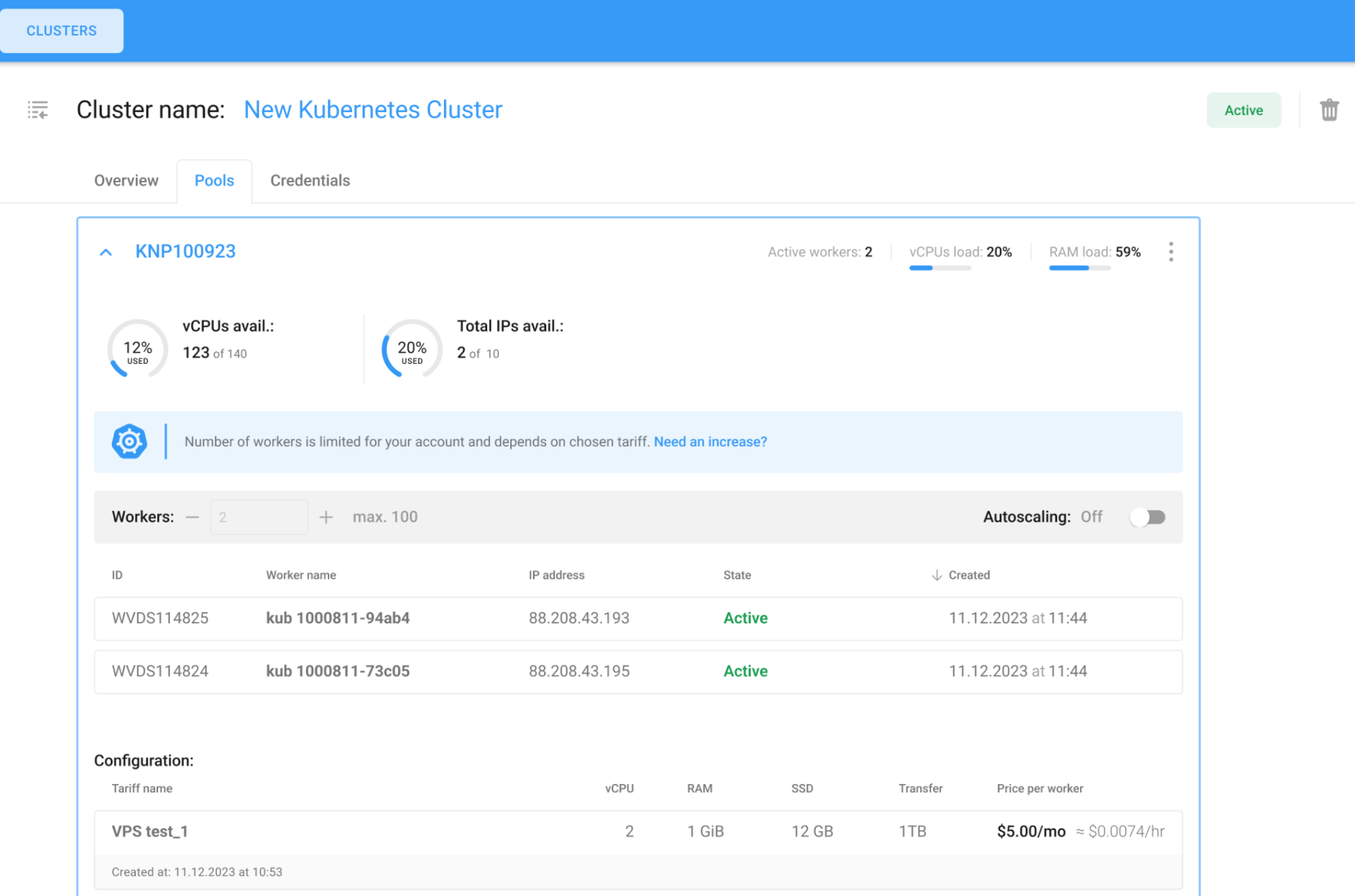The height and width of the screenshot is (896, 1355).
Task: Select worker row kub 1000811-73c05
Action: (638, 672)
